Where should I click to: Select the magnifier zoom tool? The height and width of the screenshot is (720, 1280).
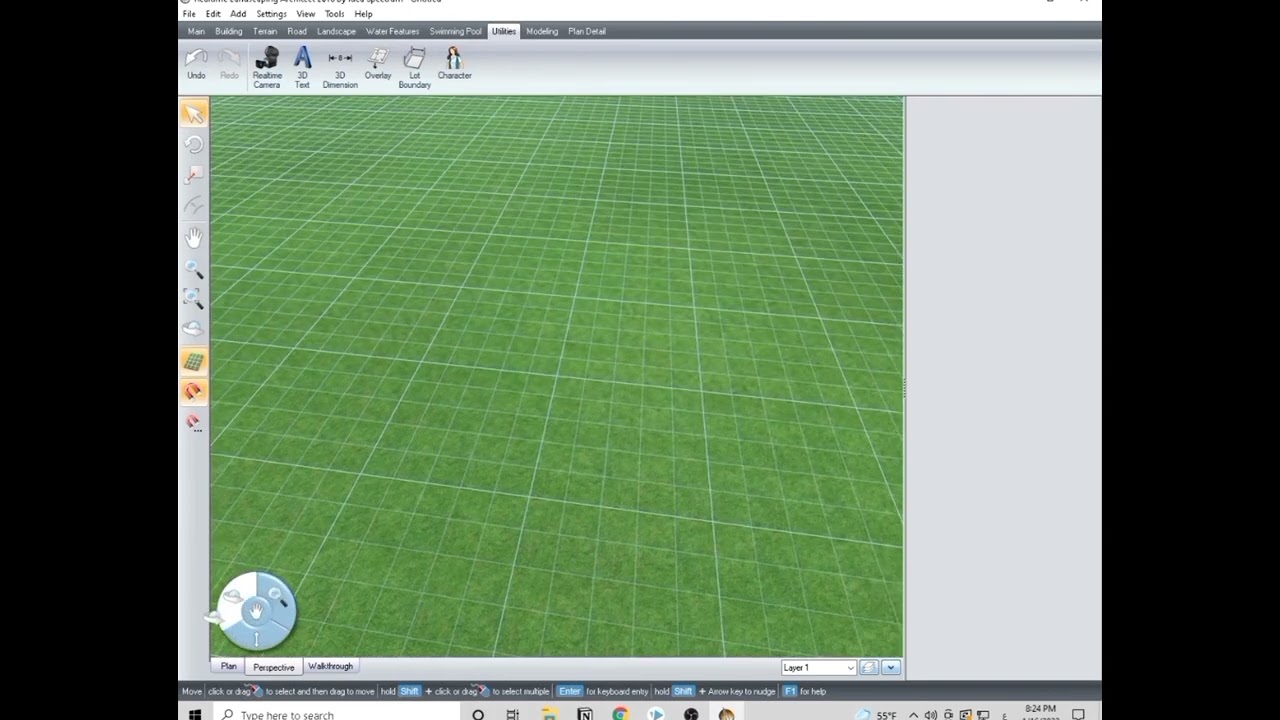click(194, 269)
